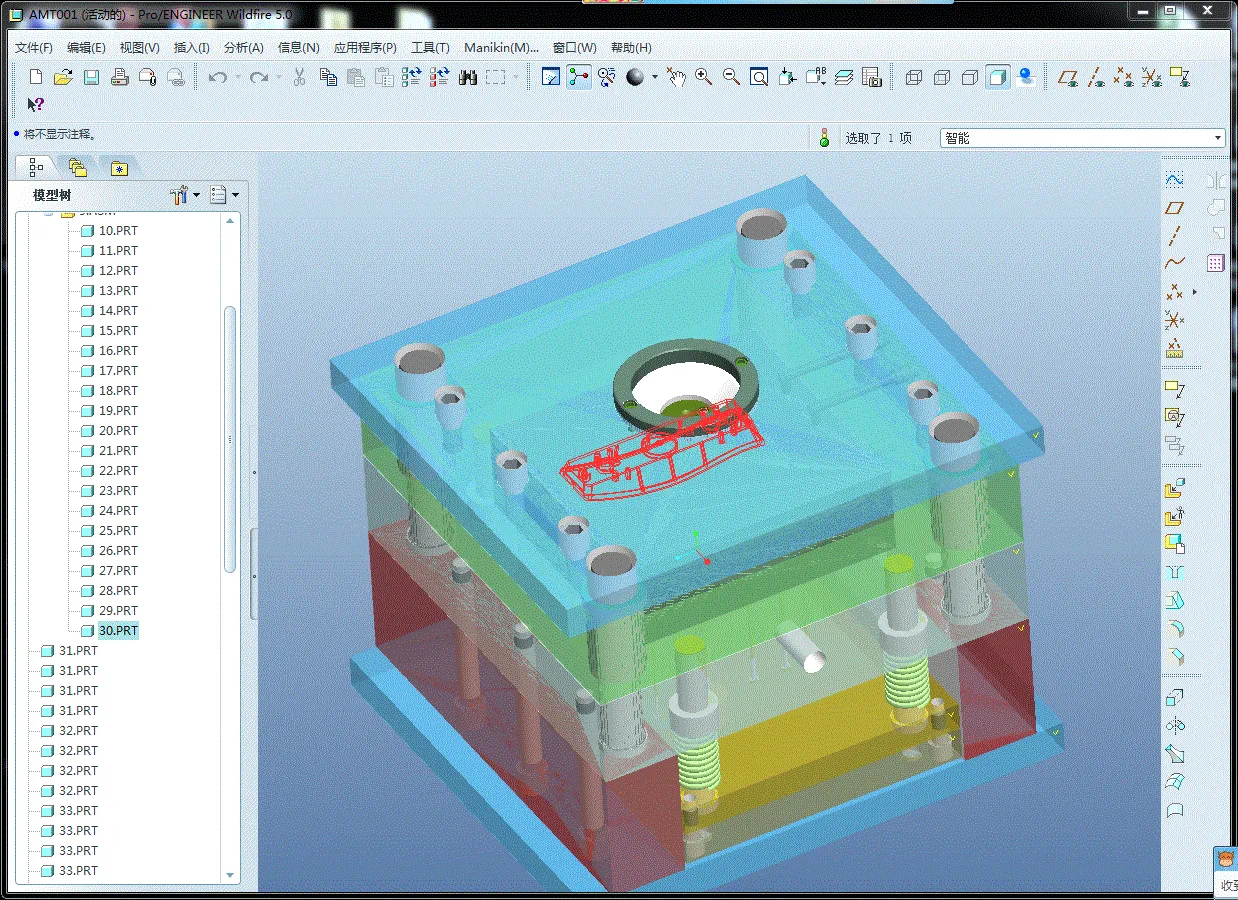This screenshot has height=900, width=1238.
Task: Select the Sketch tool in right toolbar
Action: click(x=1174, y=180)
